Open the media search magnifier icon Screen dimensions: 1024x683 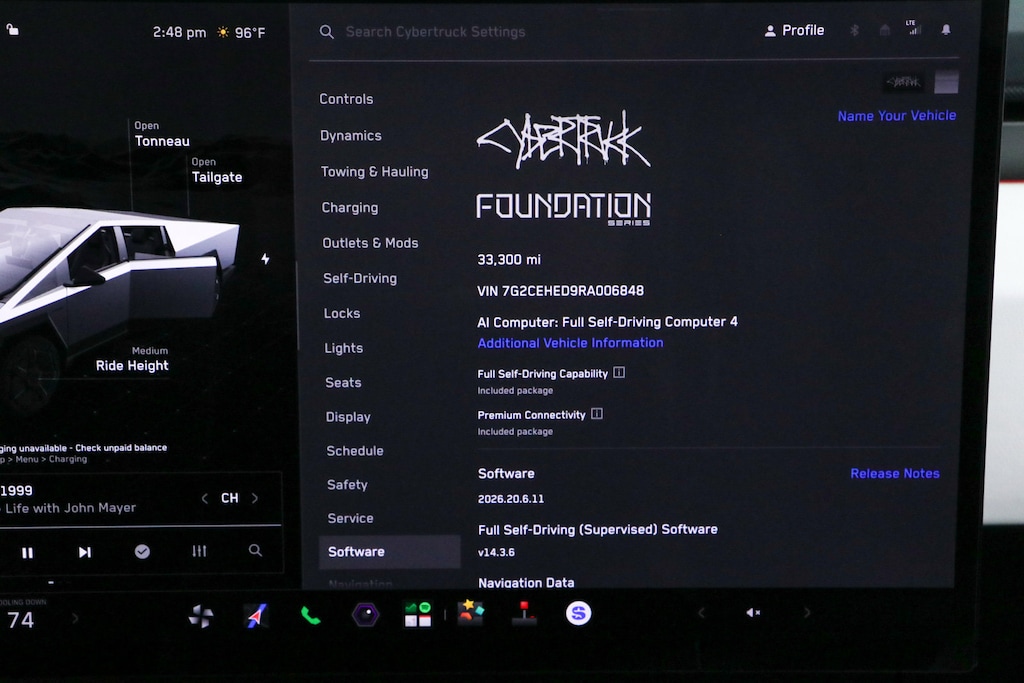(255, 550)
